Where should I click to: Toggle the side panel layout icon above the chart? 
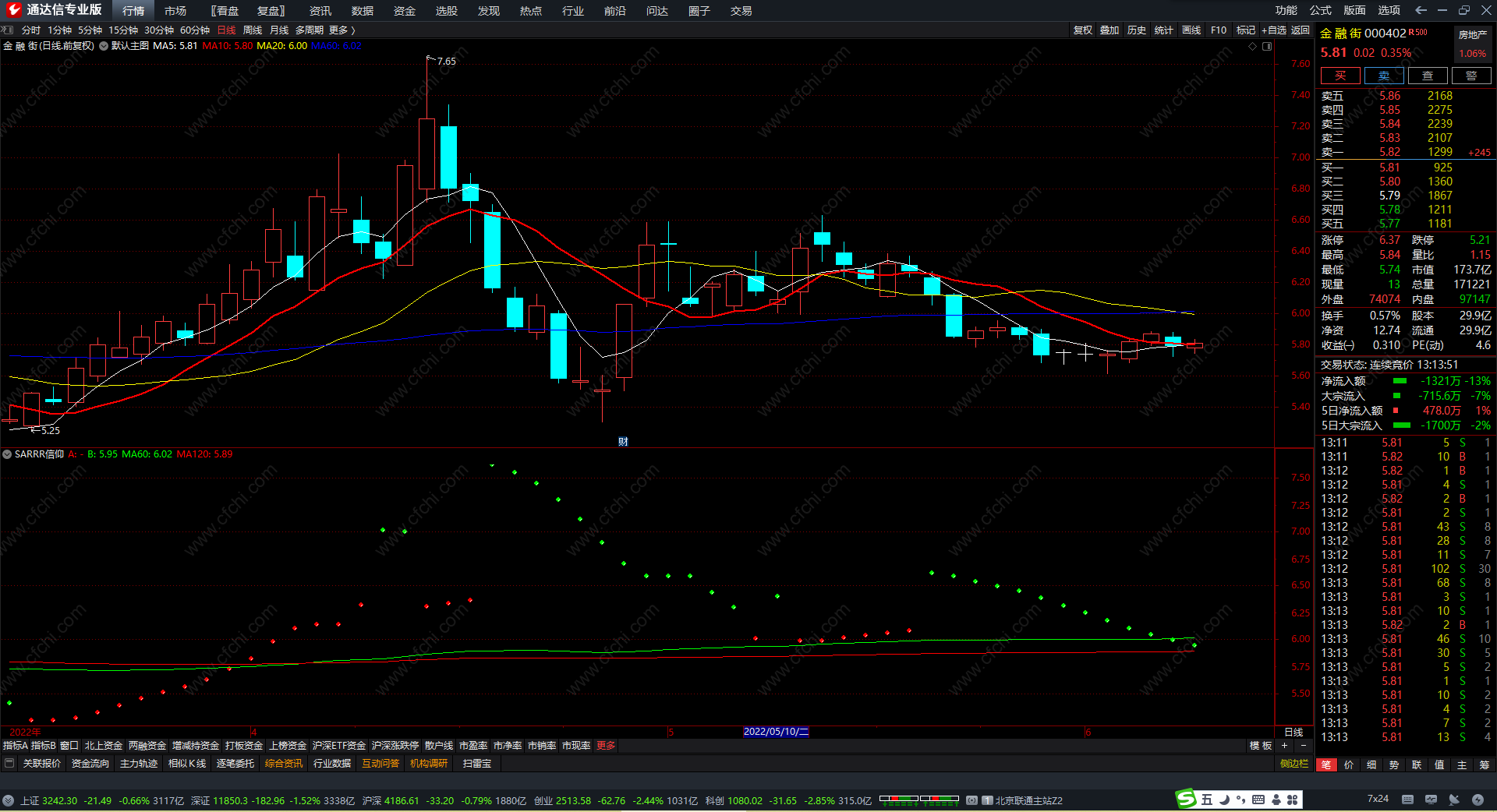pos(1267,46)
